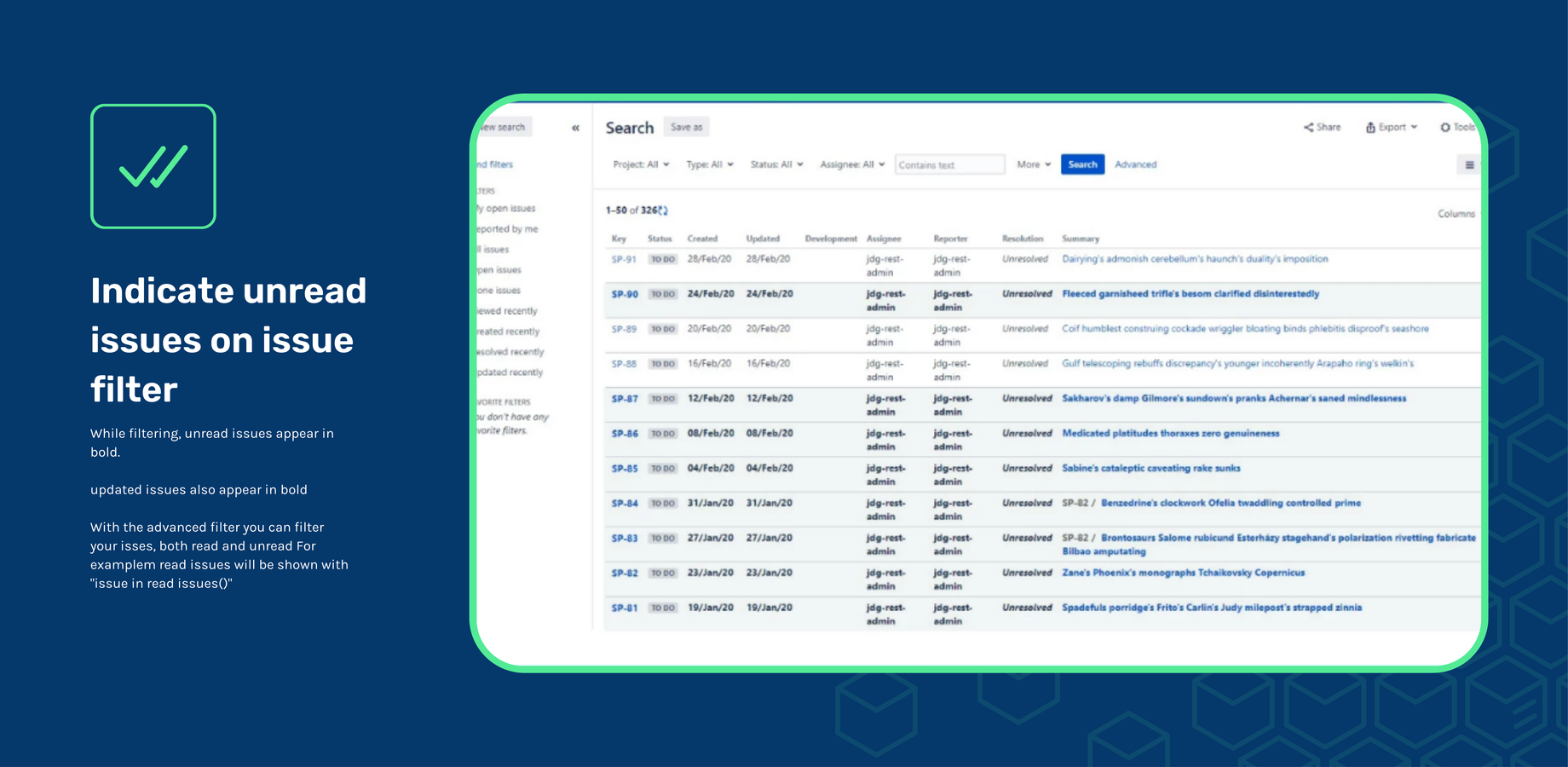Sort by the Status column header
1568x767 pixels.
point(660,239)
